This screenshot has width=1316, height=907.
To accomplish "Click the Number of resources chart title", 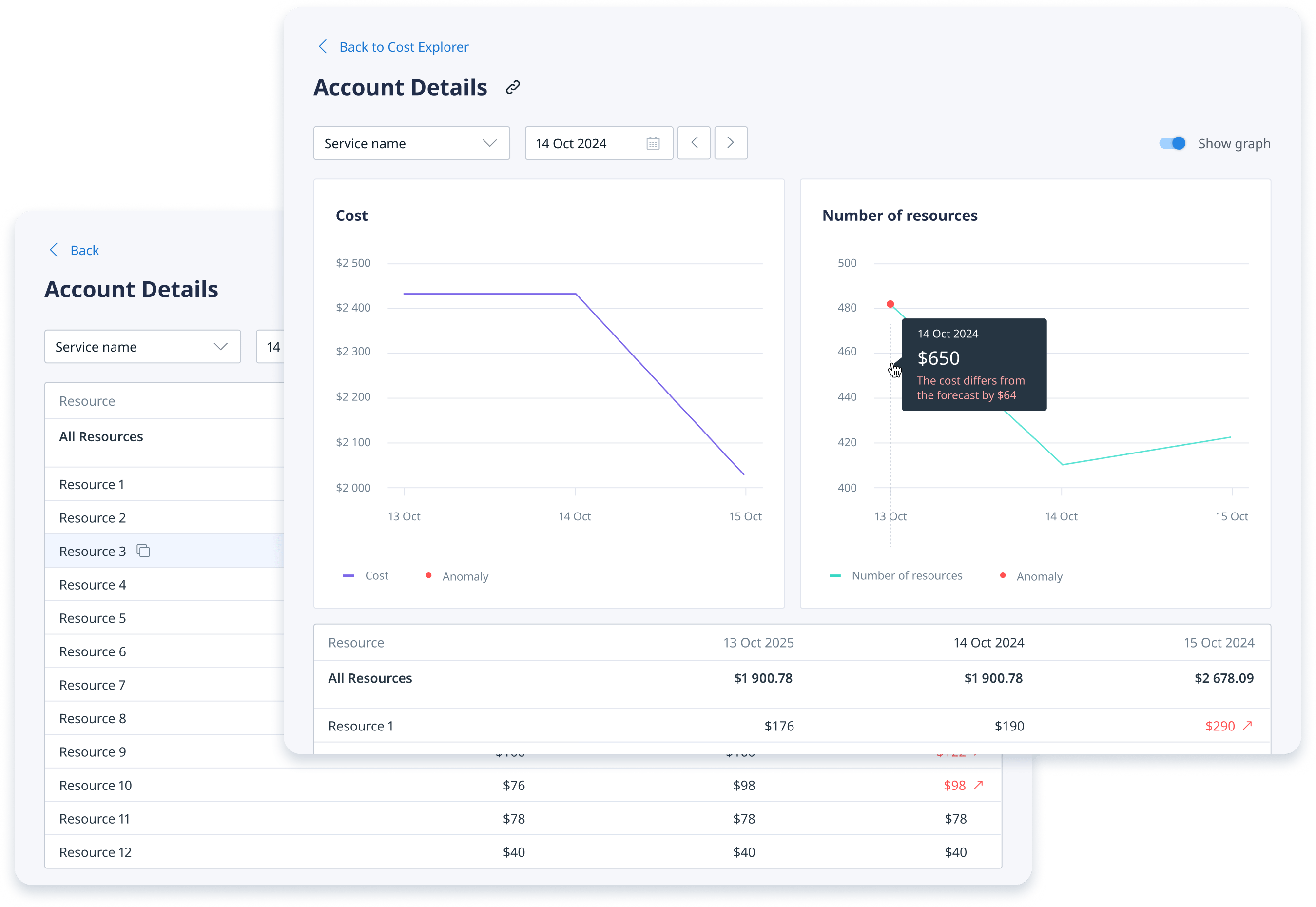I will [x=900, y=216].
